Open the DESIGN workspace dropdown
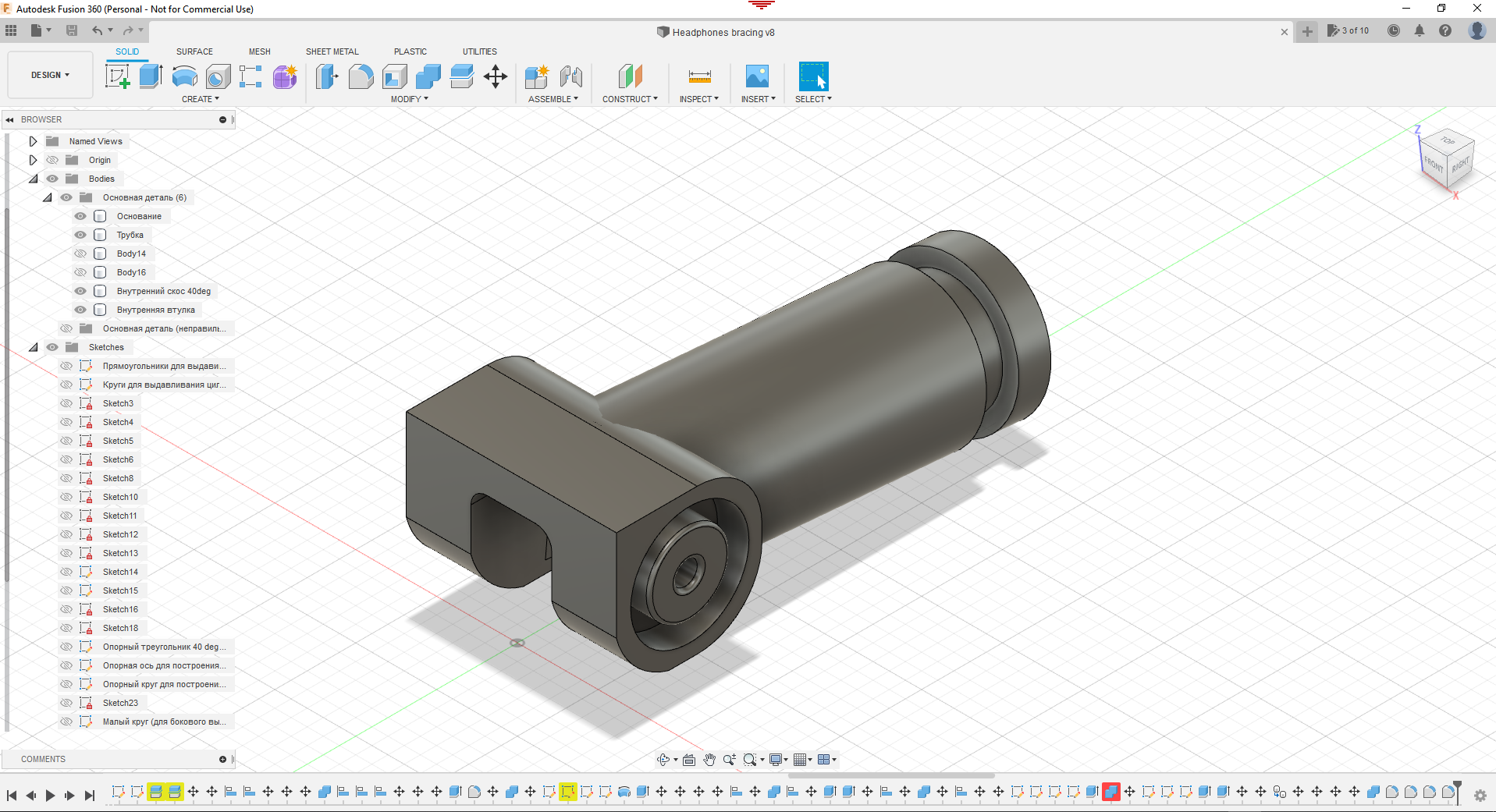Screen dimensions: 1496x812 point(51,75)
